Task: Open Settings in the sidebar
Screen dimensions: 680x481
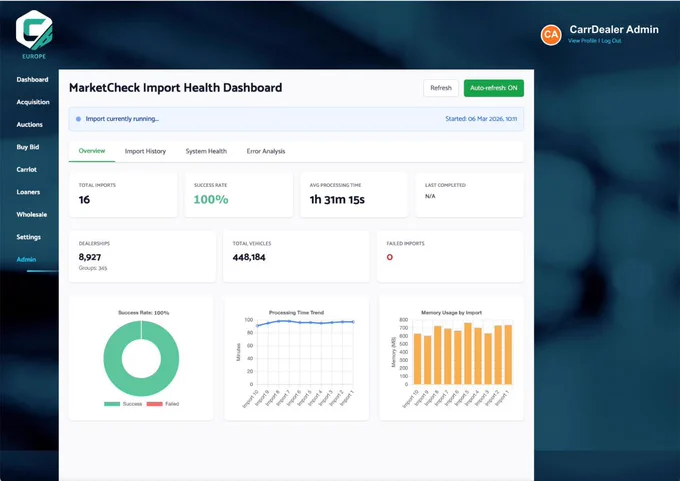Action: pos(29,237)
